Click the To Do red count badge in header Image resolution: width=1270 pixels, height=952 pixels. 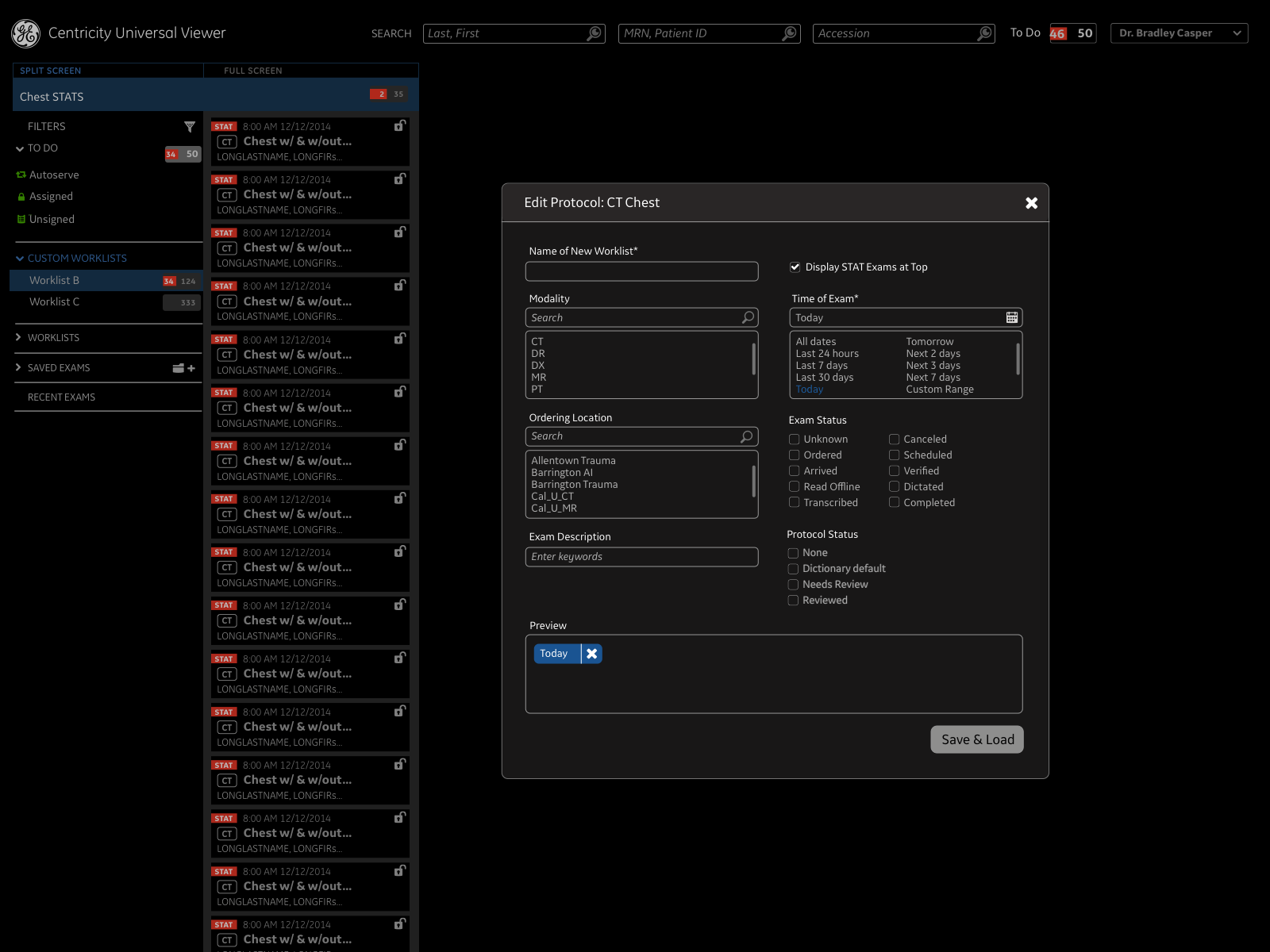(x=1058, y=33)
